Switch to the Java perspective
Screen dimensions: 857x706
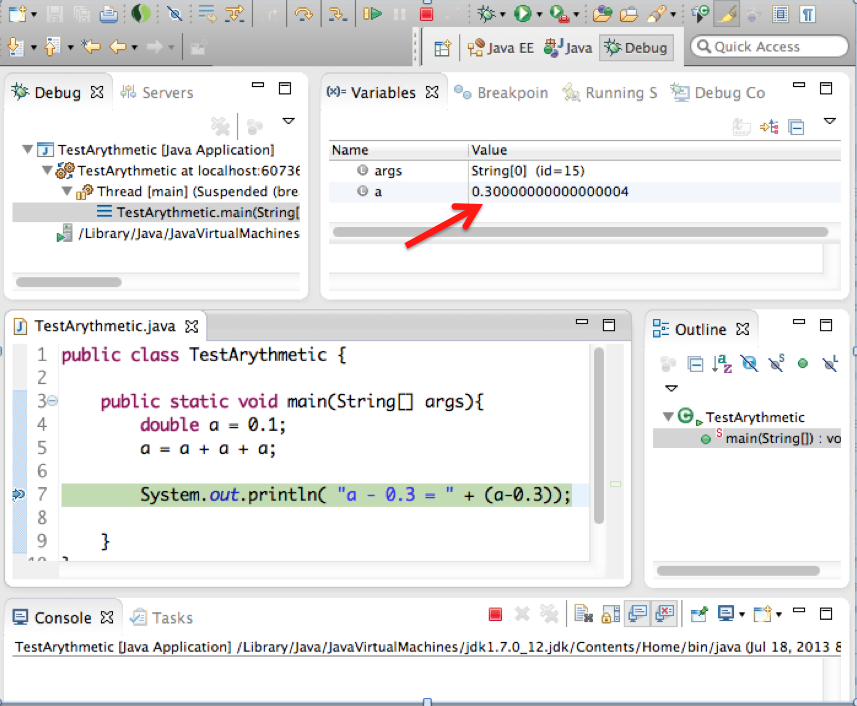[x=566, y=47]
